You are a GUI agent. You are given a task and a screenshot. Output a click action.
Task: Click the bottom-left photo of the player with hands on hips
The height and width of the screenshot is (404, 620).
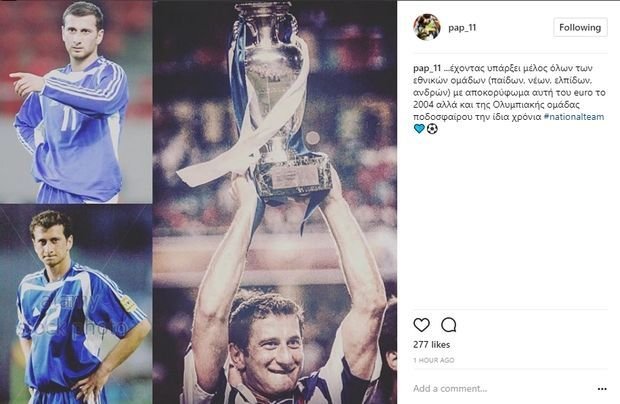point(76,304)
